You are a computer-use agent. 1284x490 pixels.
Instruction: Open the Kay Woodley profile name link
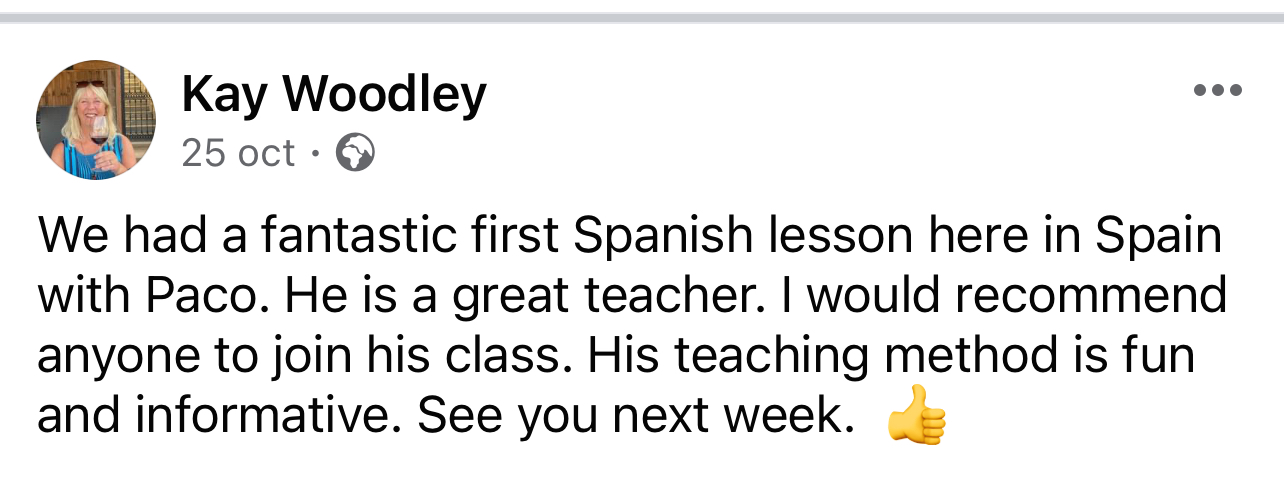coord(334,95)
